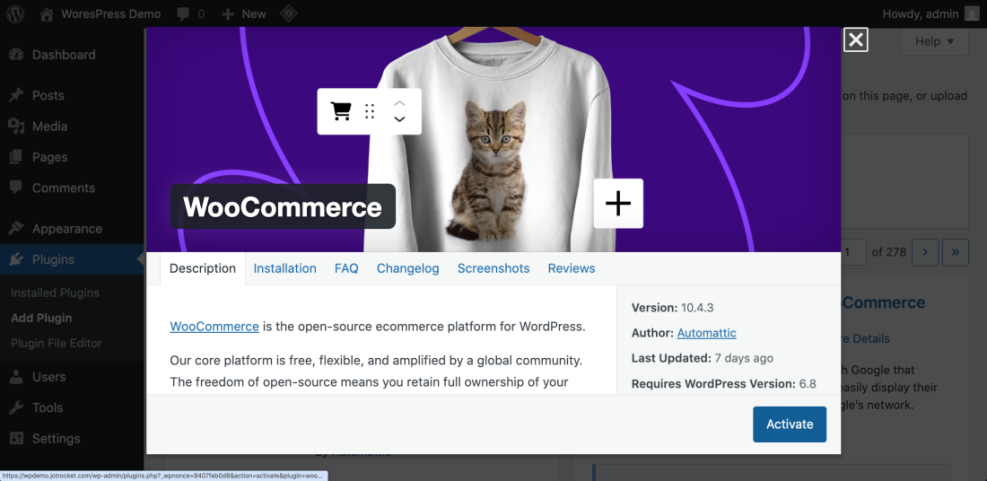Click the Comments speech icon in sidebar
Viewport: 987px width, 481px height.
pyautogui.click(x=16, y=188)
